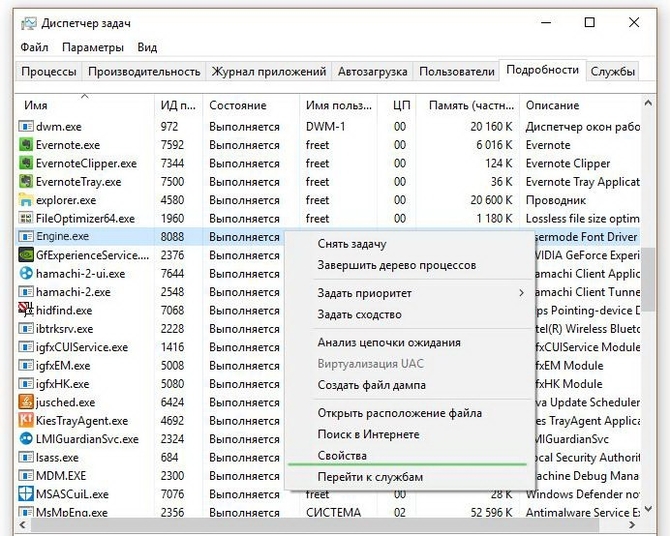Click the Engine.exe process icon
Screen dimensions: 670x536
(x=26, y=236)
